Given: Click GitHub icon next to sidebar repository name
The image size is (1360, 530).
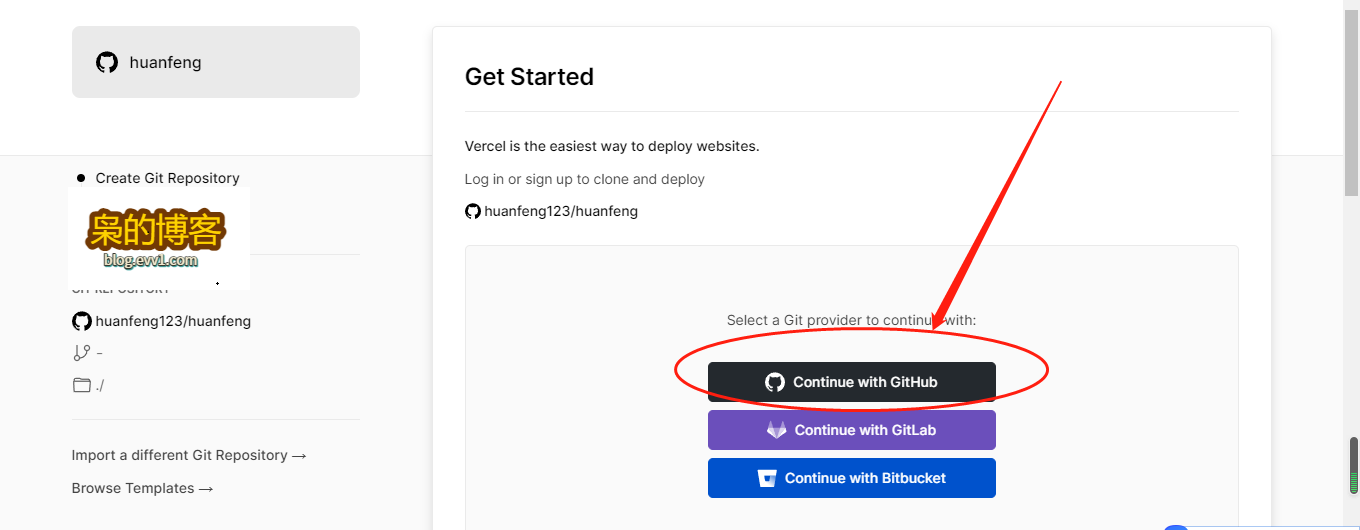Looking at the screenshot, I should point(82,321).
